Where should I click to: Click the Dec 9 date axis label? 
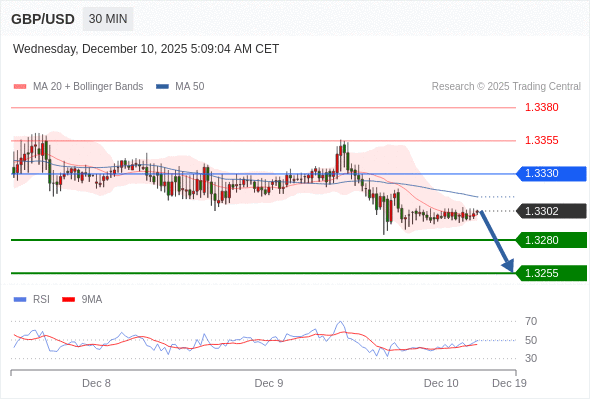[269, 383]
